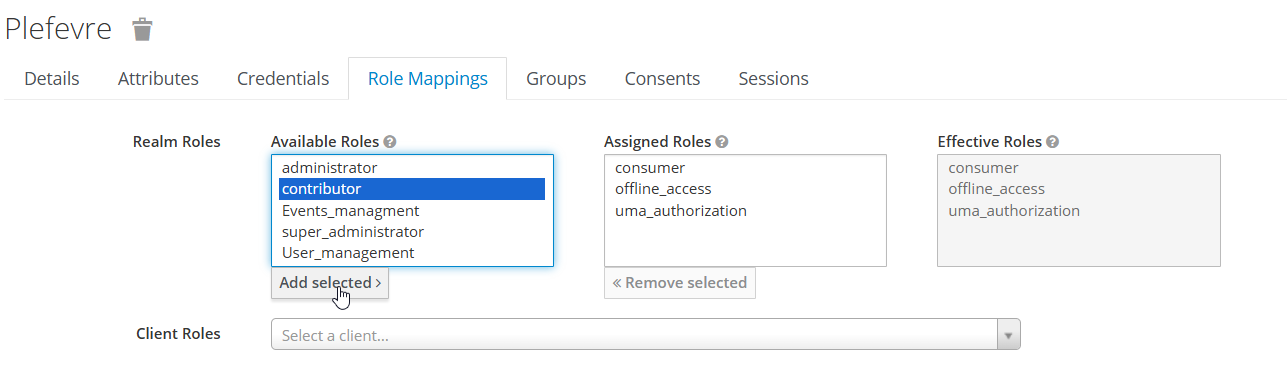Click offline_access in Effective Roles list
The image size is (1287, 375).
click(1078, 189)
